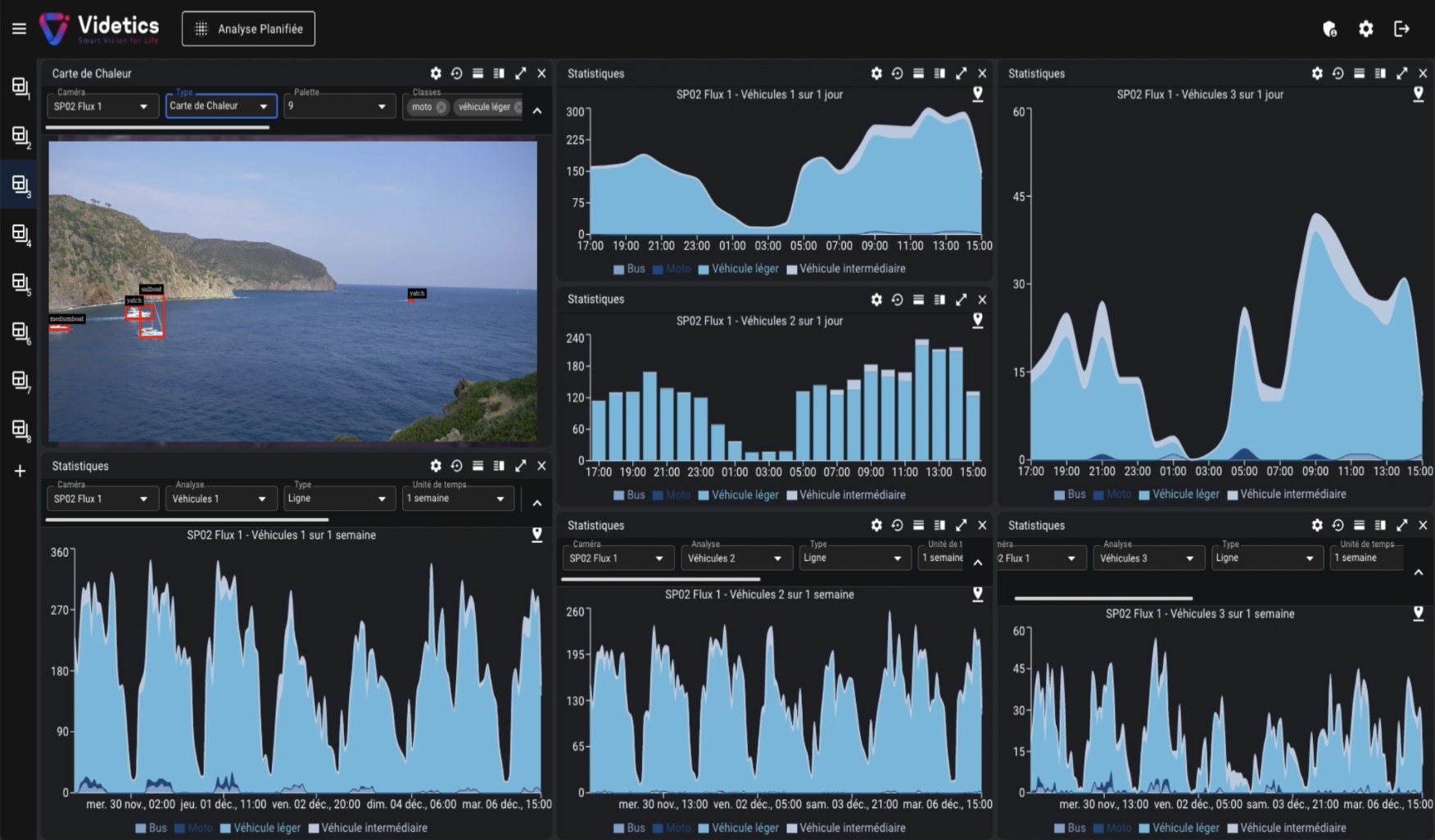This screenshot has height=840, width=1435.
Task: Open Analyse dropdown showing Véhicules 1
Action: (x=220, y=499)
